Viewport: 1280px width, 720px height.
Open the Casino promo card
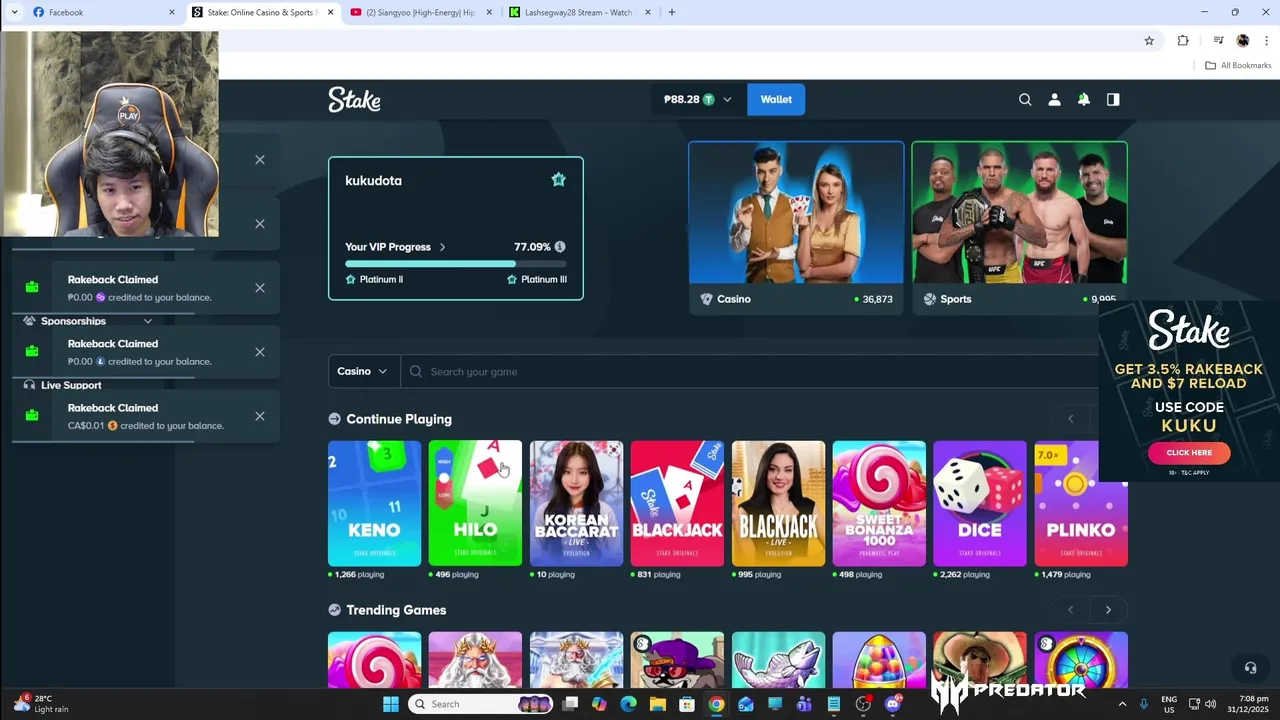796,228
